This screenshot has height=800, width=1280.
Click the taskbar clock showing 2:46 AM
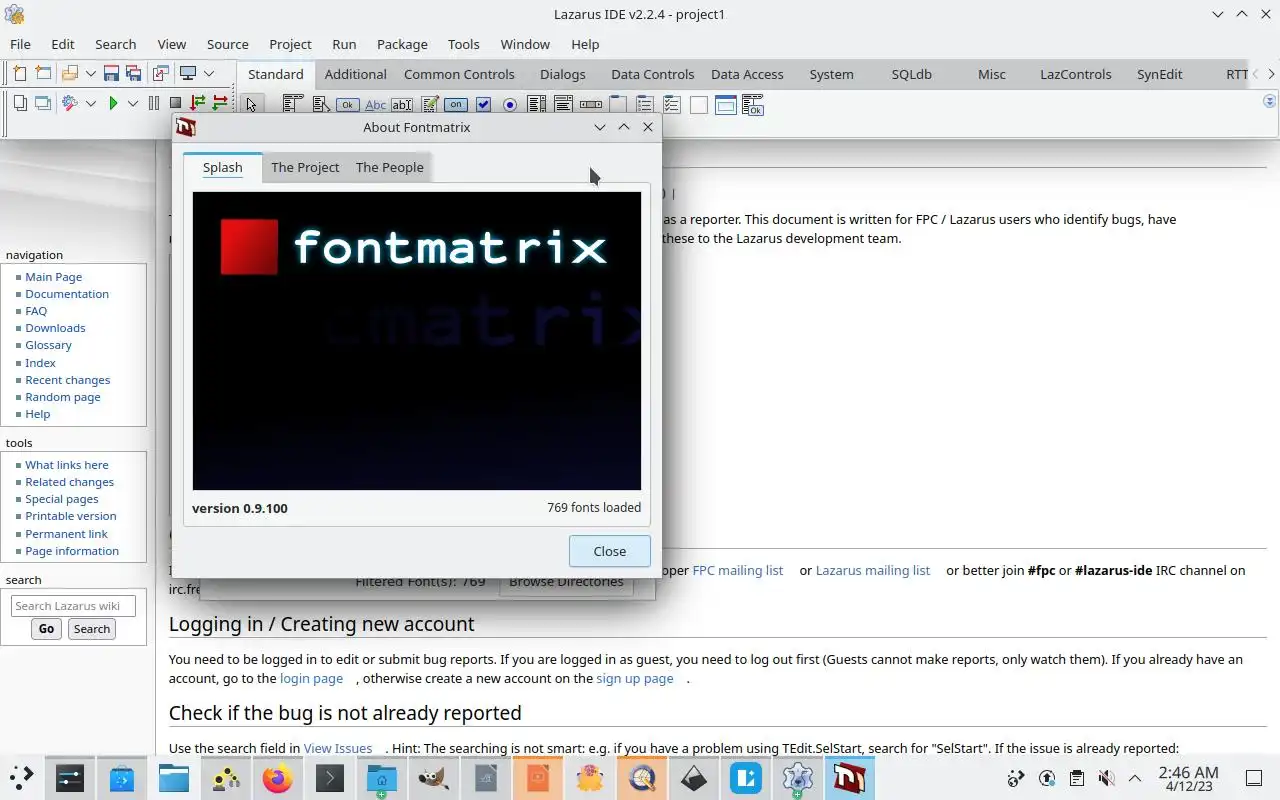1188,779
